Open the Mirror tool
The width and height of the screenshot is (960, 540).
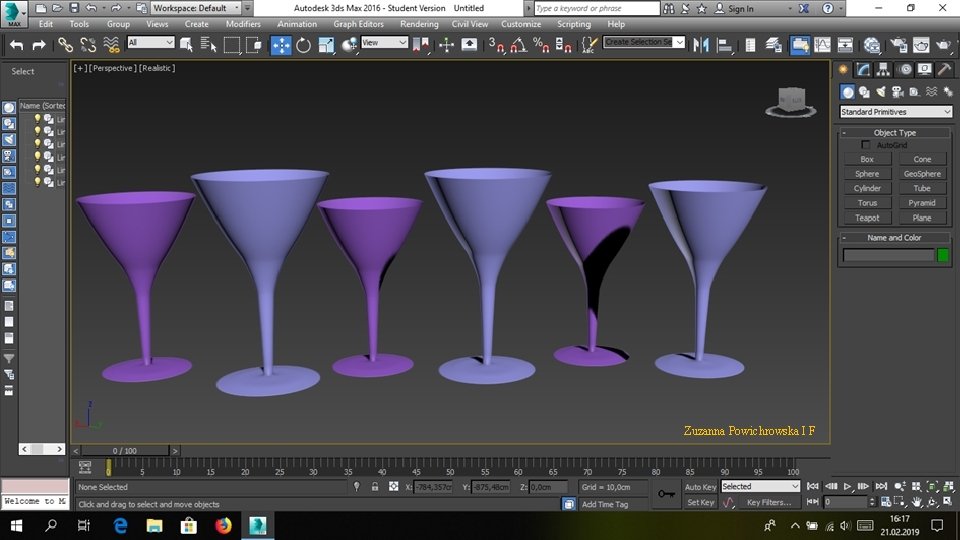(x=701, y=45)
